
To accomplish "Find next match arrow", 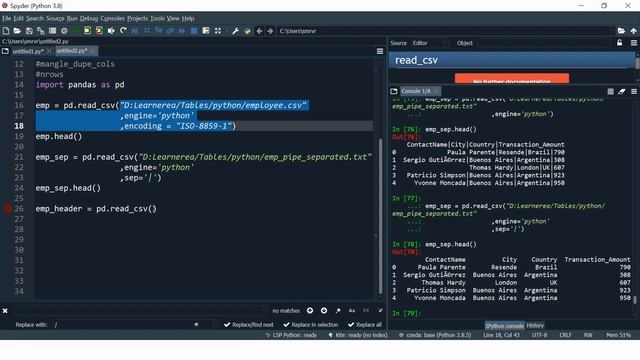I will tap(324, 311).
